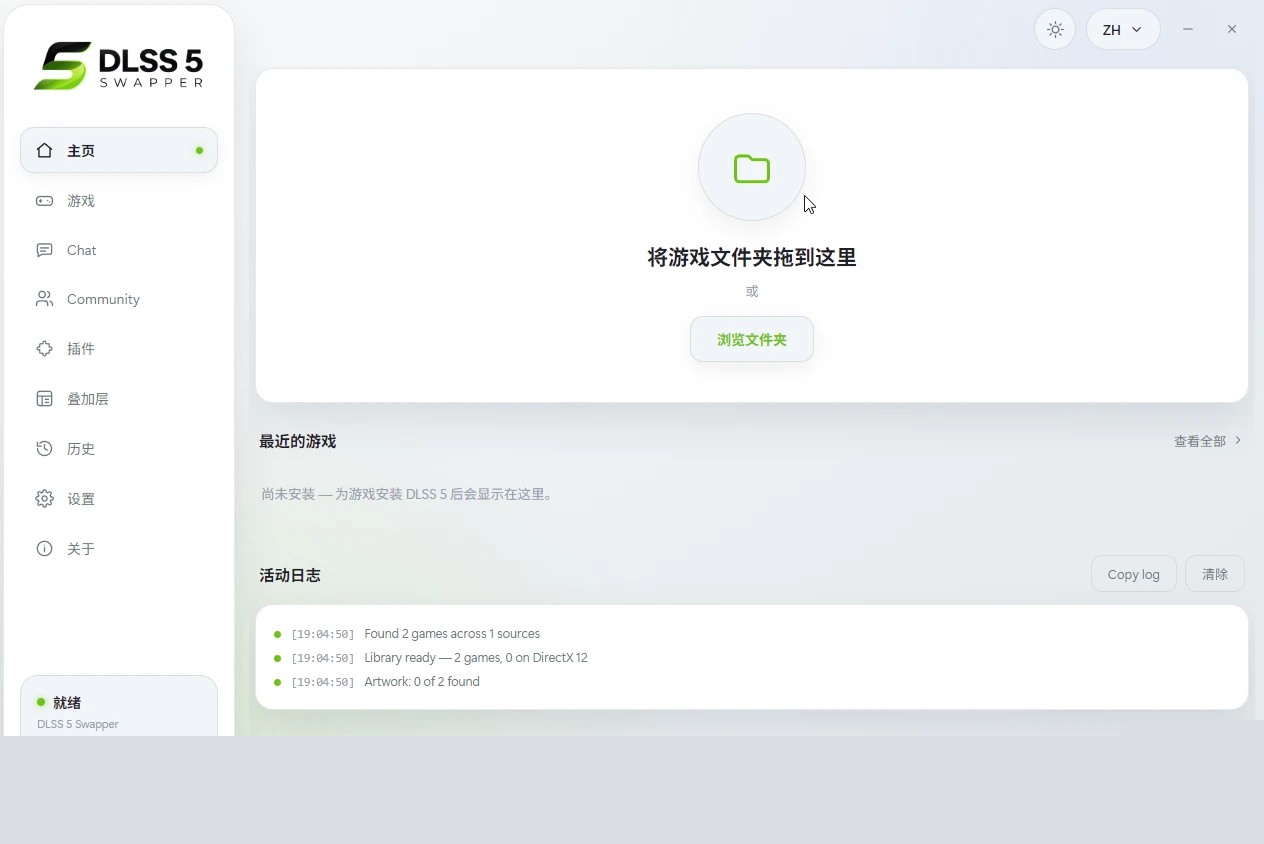Click the green dot on 主页 item
This screenshot has width=1264, height=844.
coord(199,151)
